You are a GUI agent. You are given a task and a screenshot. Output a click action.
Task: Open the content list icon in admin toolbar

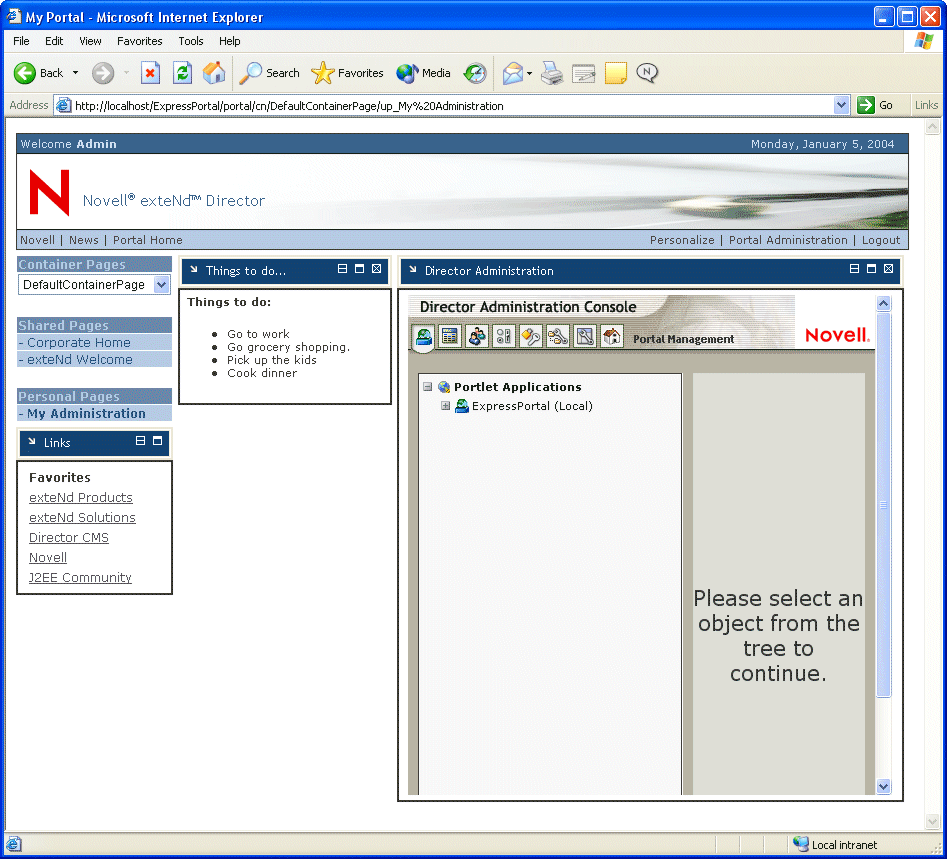450,336
